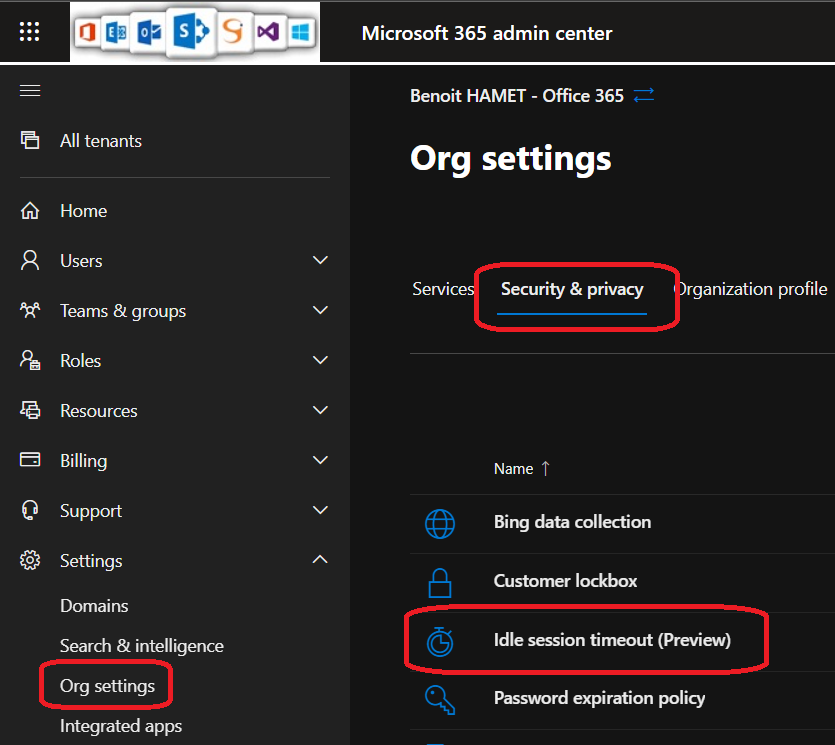Image resolution: width=835 pixels, height=745 pixels.
Task: Click the Idle session timeout timer icon
Action: pyautogui.click(x=439, y=641)
